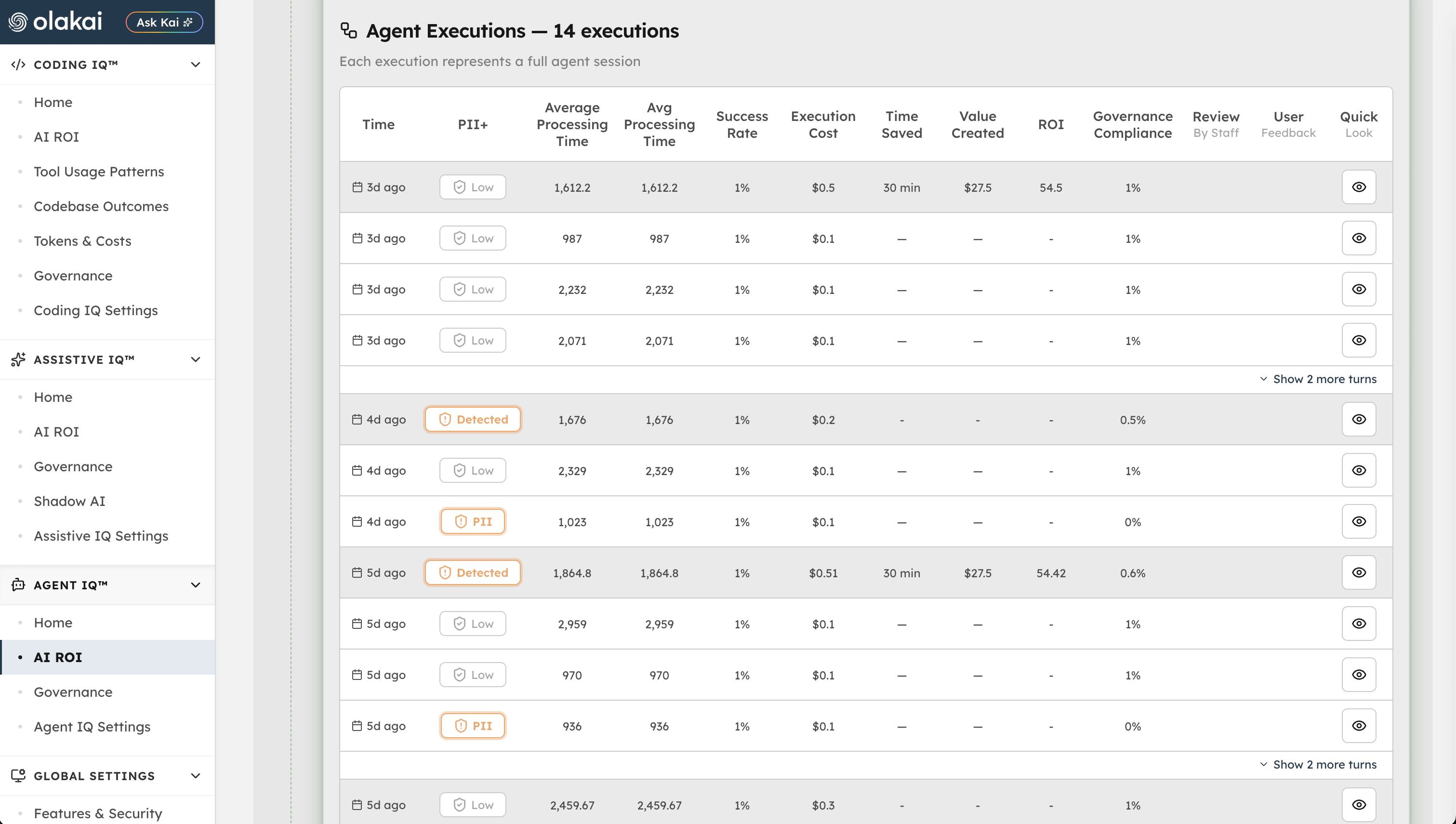Click the 54.5 ROI value
This screenshot has width=1456, height=824.
tap(1051, 188)
